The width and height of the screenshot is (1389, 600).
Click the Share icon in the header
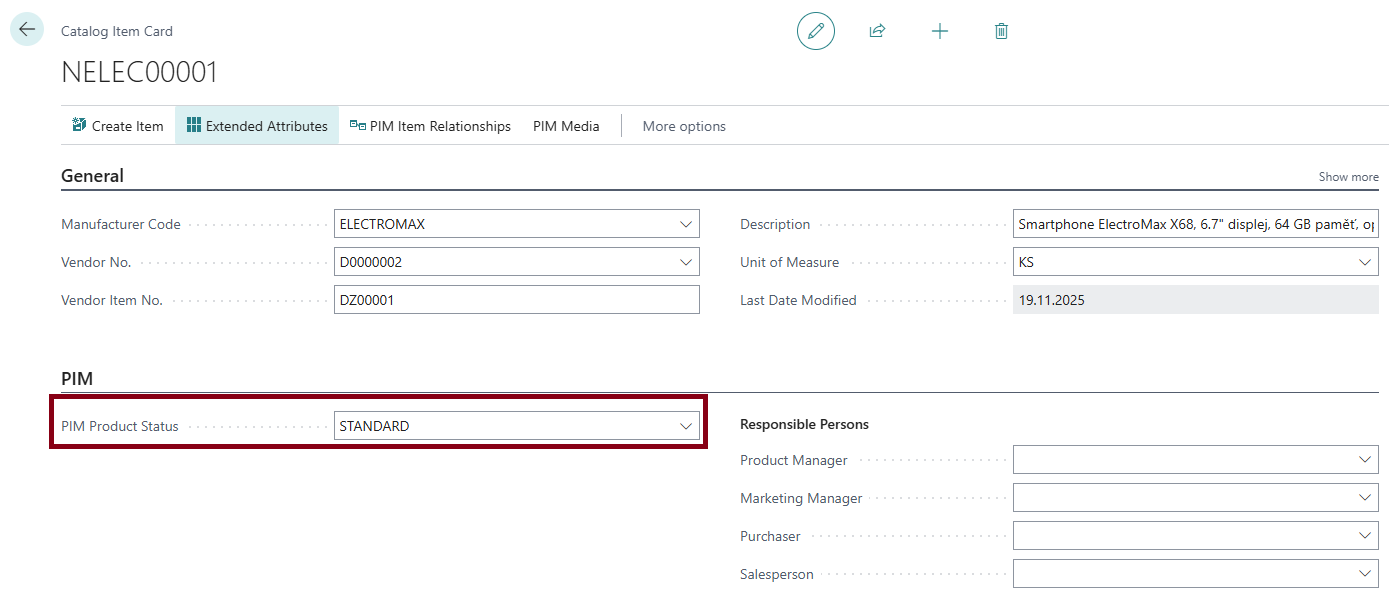[x=877, y=31]
